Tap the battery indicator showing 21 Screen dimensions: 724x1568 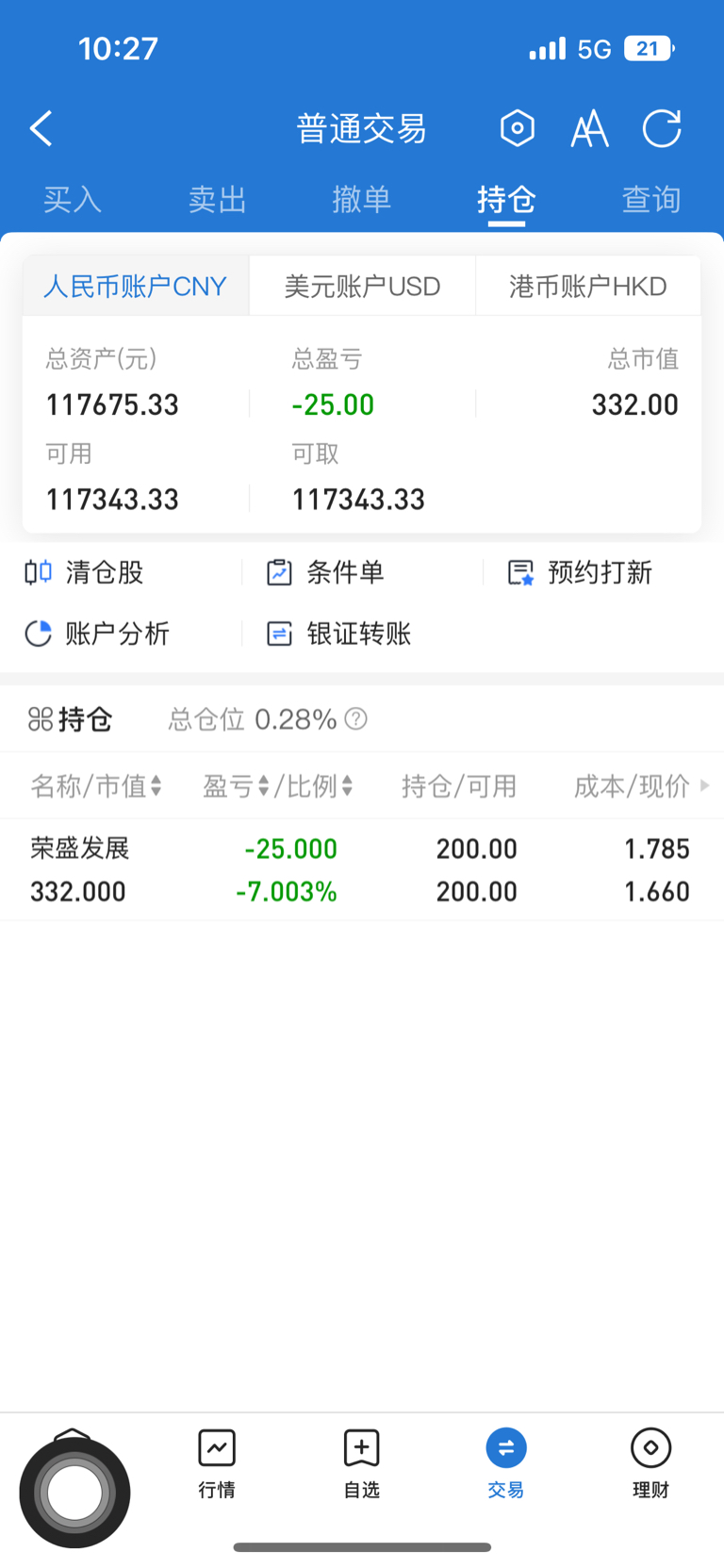[649, 48]
